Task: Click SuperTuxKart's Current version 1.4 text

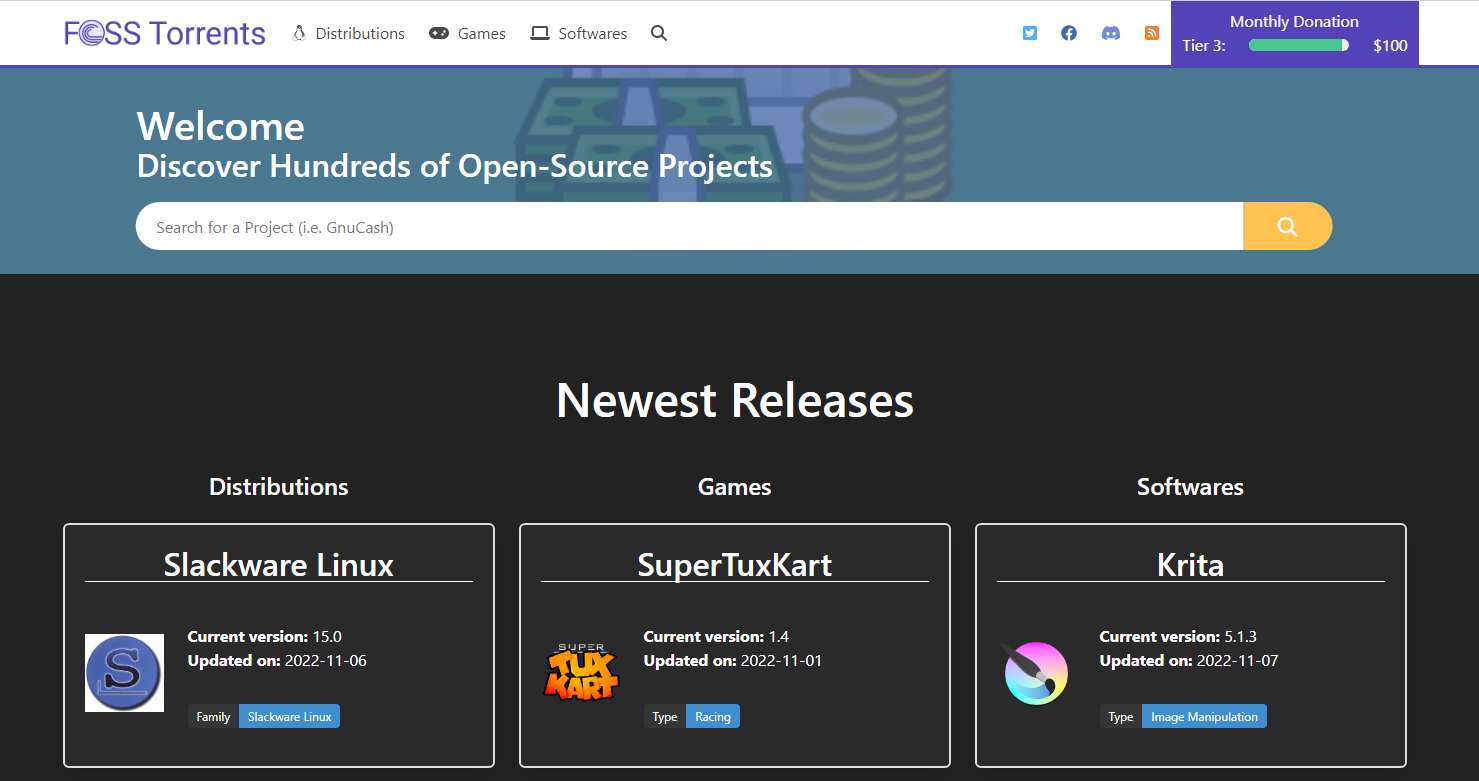Action: (x=716, y=636)
